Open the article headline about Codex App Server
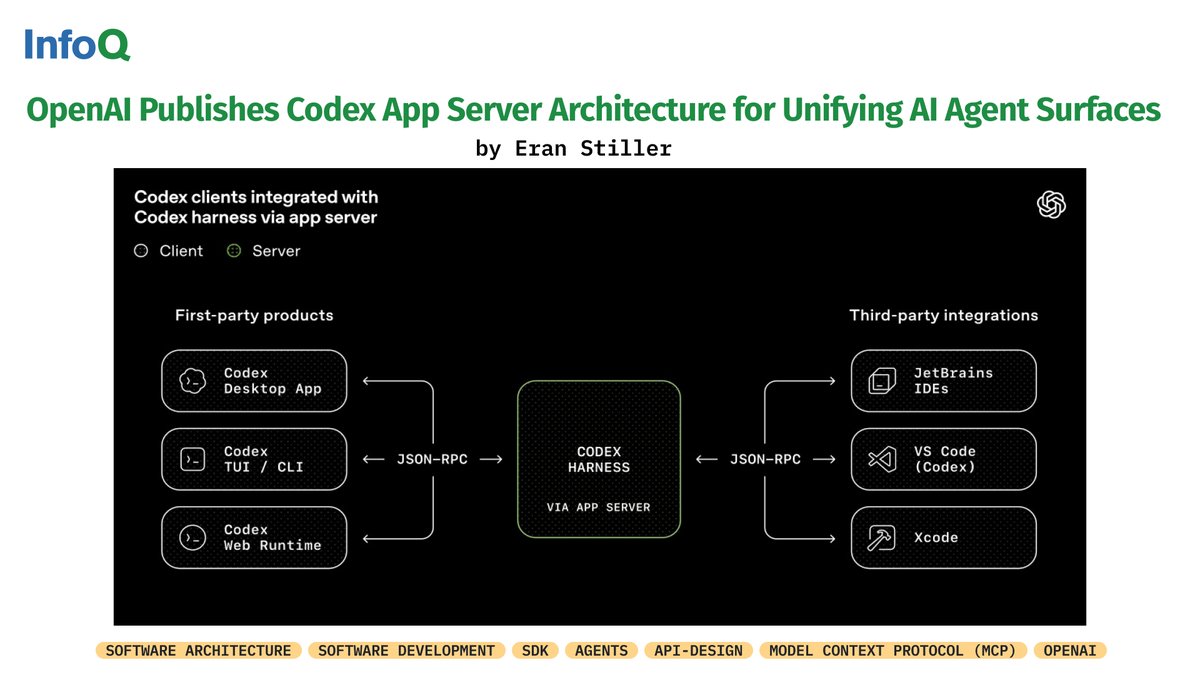 (593, 110)
